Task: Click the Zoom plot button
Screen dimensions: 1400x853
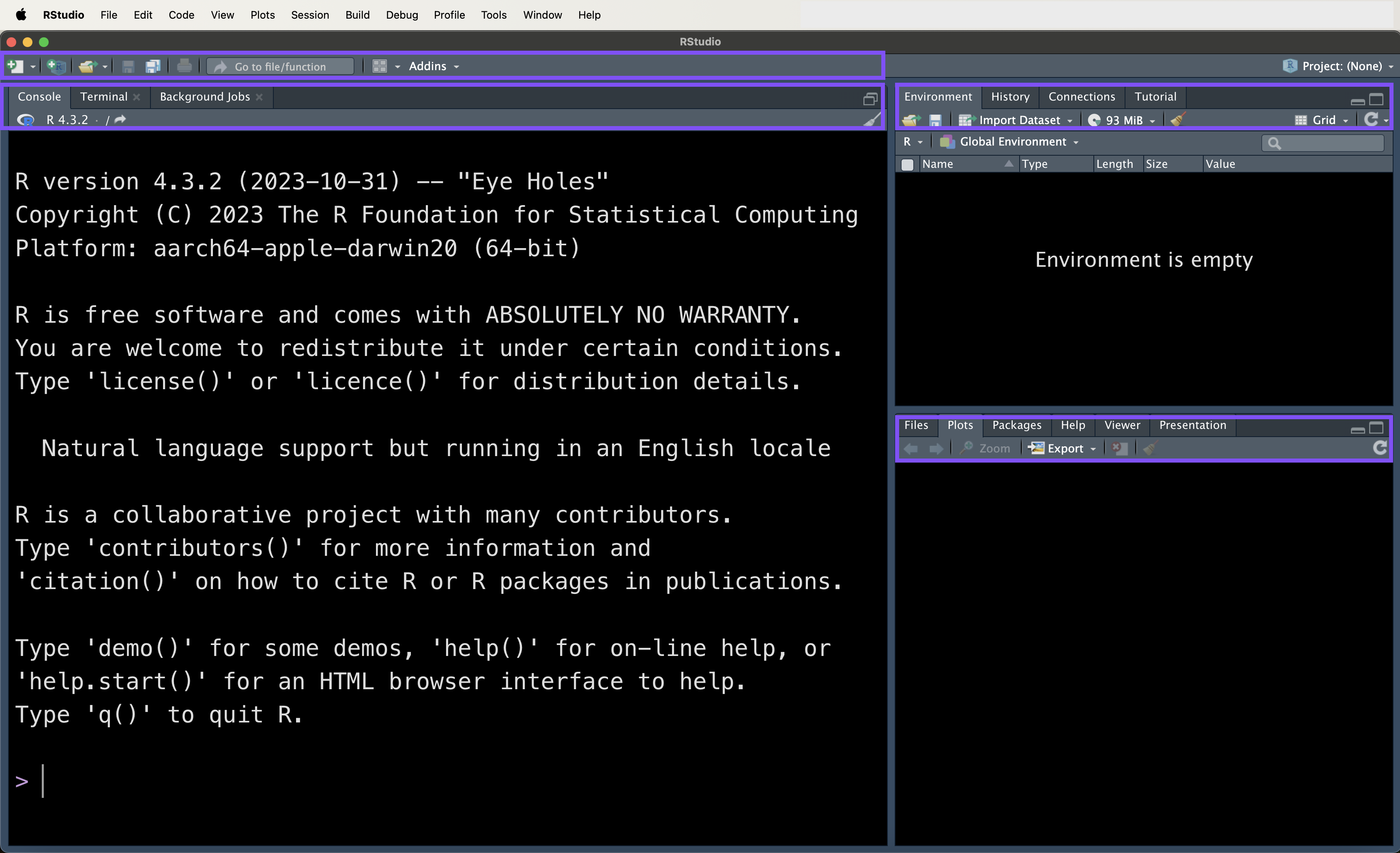Action: tap(985, 449)
